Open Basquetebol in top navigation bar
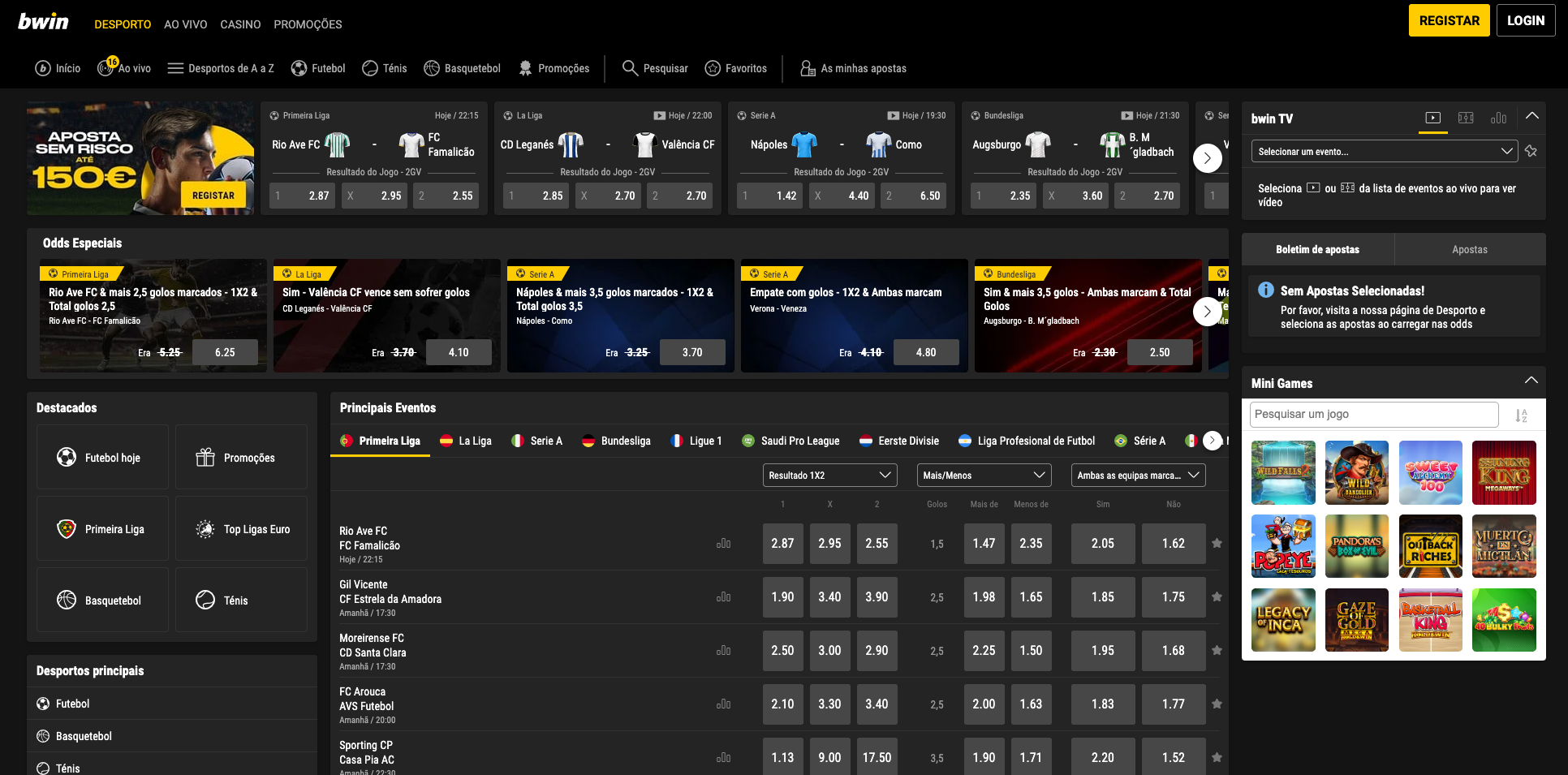 click(x=463, y=68)
